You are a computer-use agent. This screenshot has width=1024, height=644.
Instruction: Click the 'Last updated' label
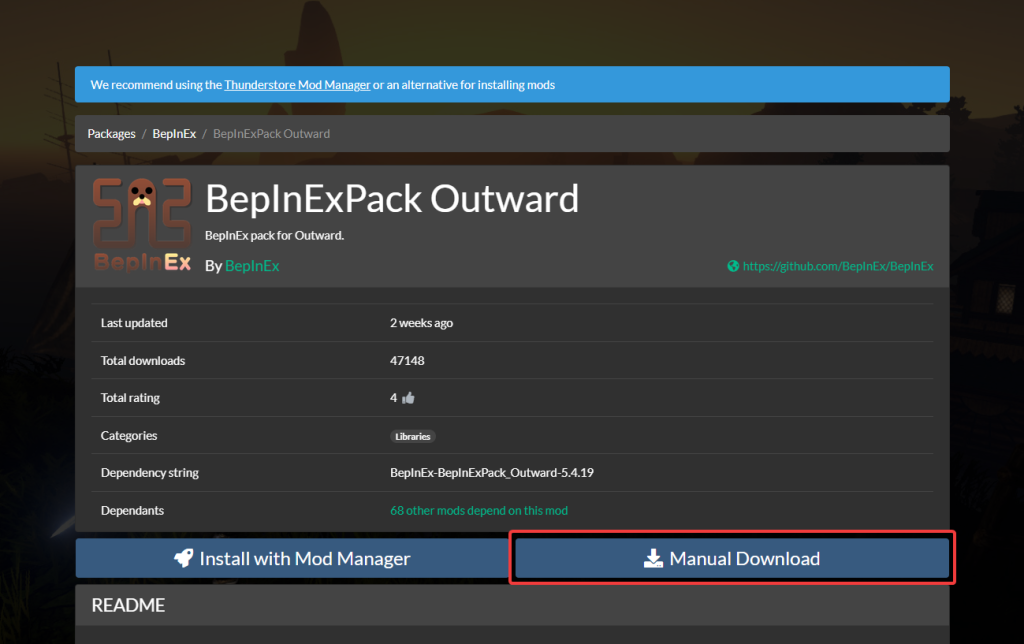coord(134,323)
